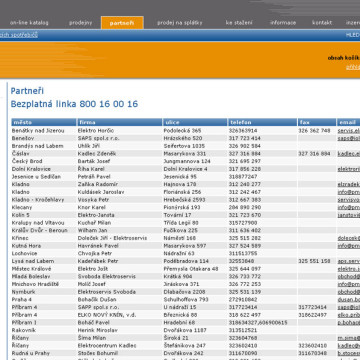This screenshot has width=360, height=360.
Task: Select city Kralupy nad Vltavou
Action: coord(38,223)
